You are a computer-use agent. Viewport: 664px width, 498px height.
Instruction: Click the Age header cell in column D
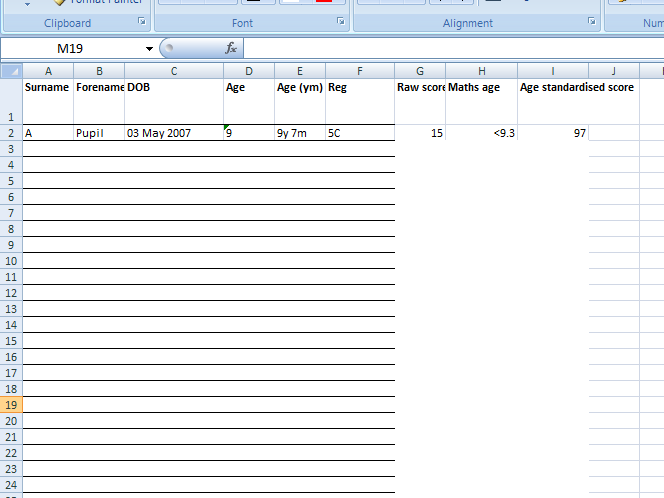point(249,102)
